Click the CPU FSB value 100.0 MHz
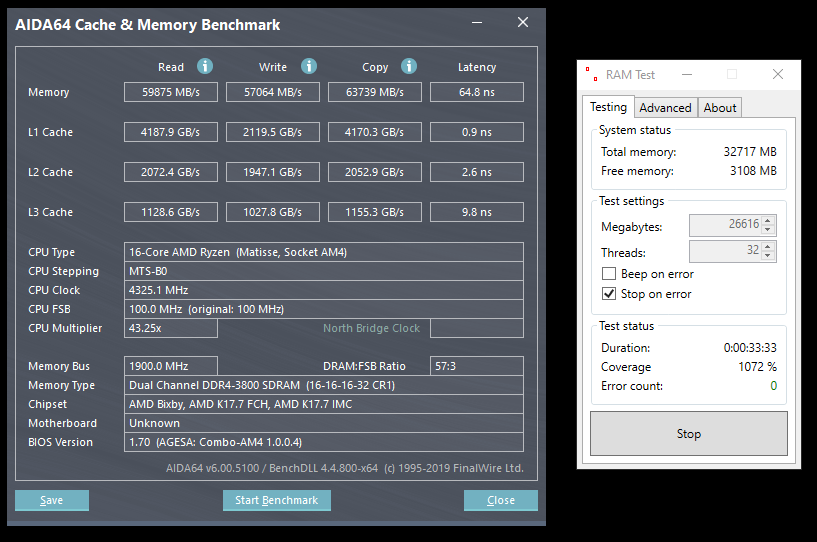The height and width of the screenshot is (542, 817). (324, 309)
